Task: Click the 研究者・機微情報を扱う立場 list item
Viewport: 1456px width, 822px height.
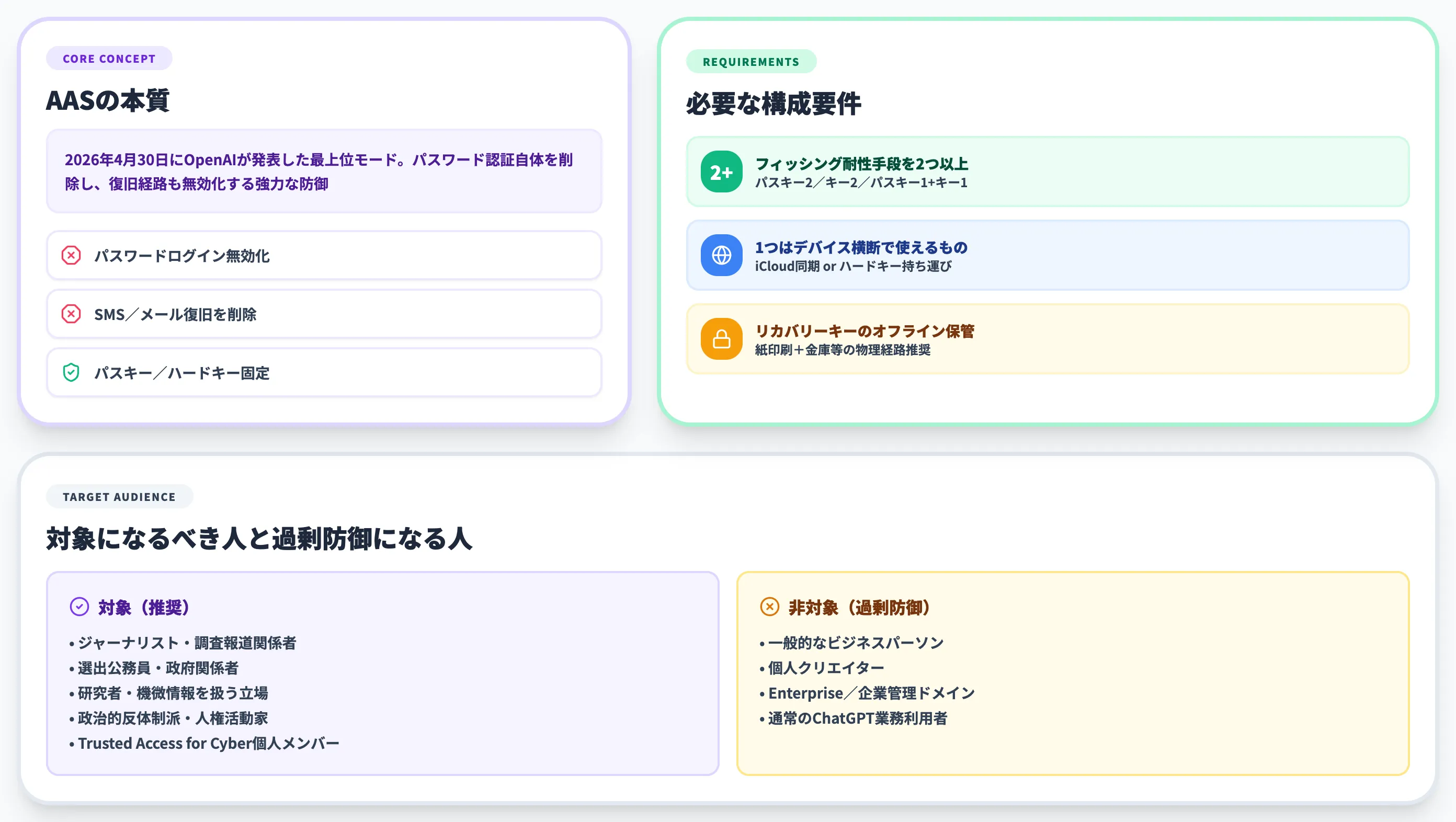Action: [x=168, y=693]
